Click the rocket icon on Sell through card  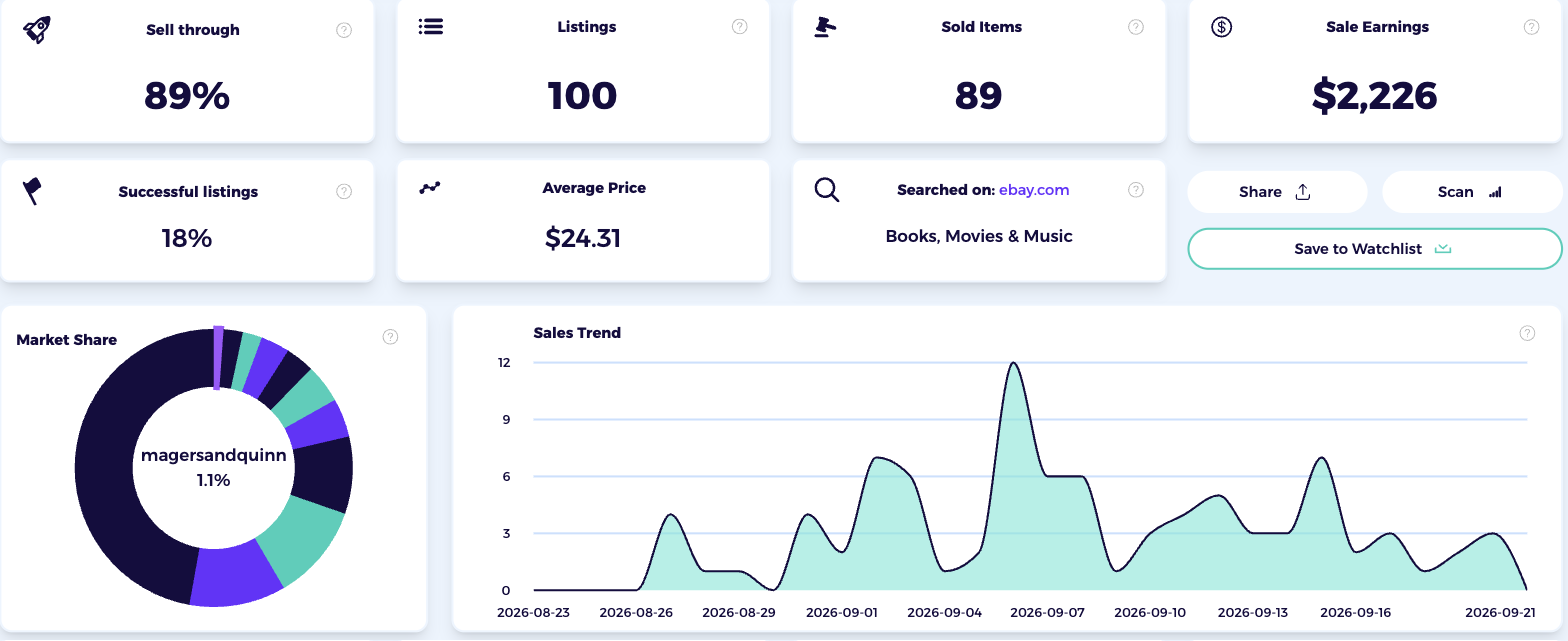point(37,29)
